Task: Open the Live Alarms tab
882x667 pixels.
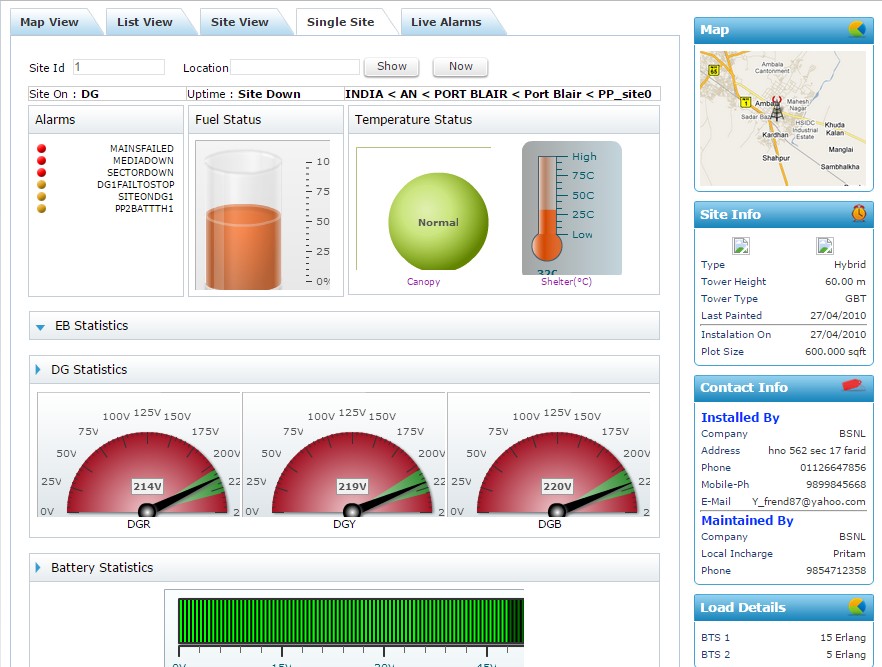Action: click(x=445, y=22)
